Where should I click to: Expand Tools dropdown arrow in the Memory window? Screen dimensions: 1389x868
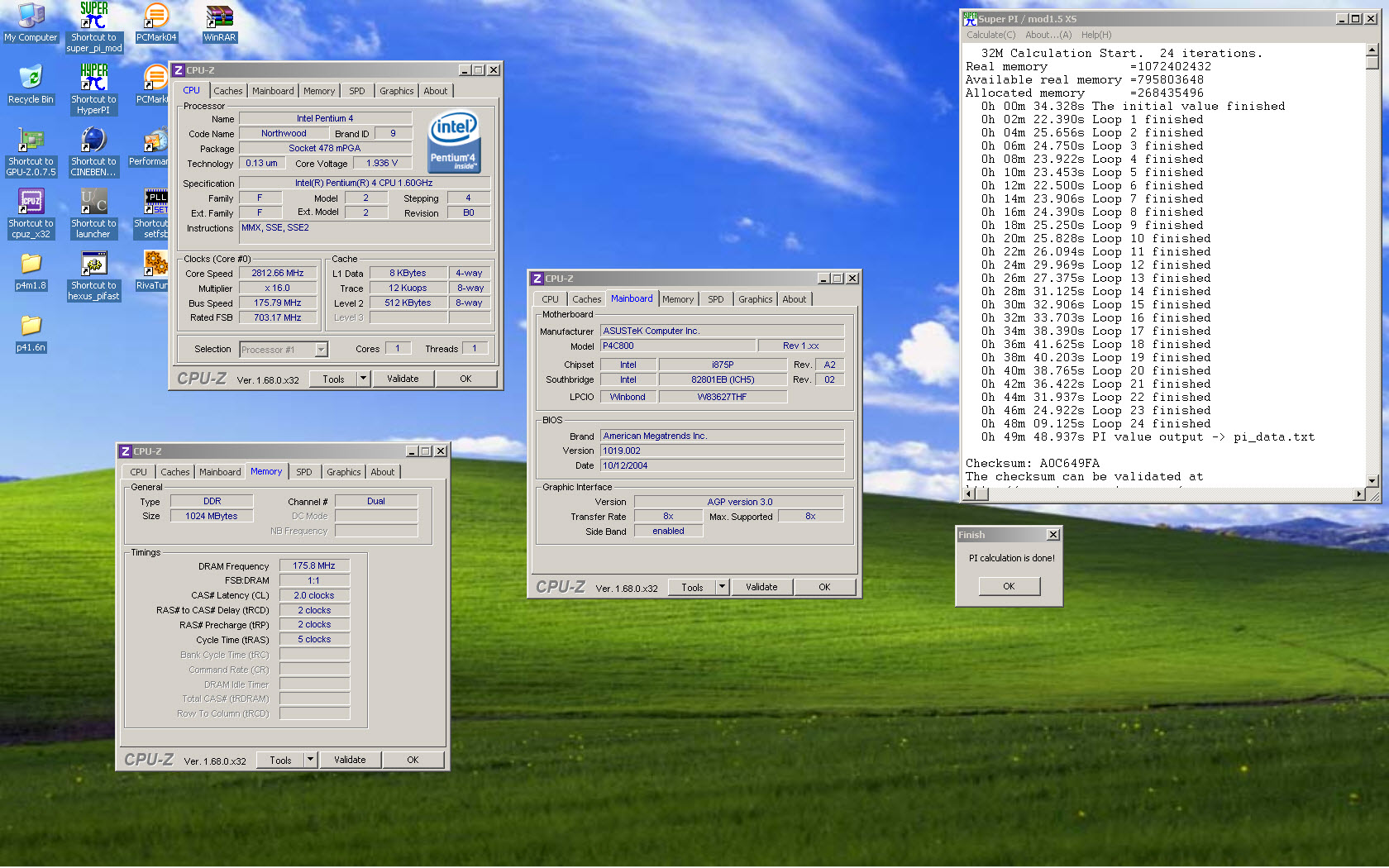coord(309,760)
